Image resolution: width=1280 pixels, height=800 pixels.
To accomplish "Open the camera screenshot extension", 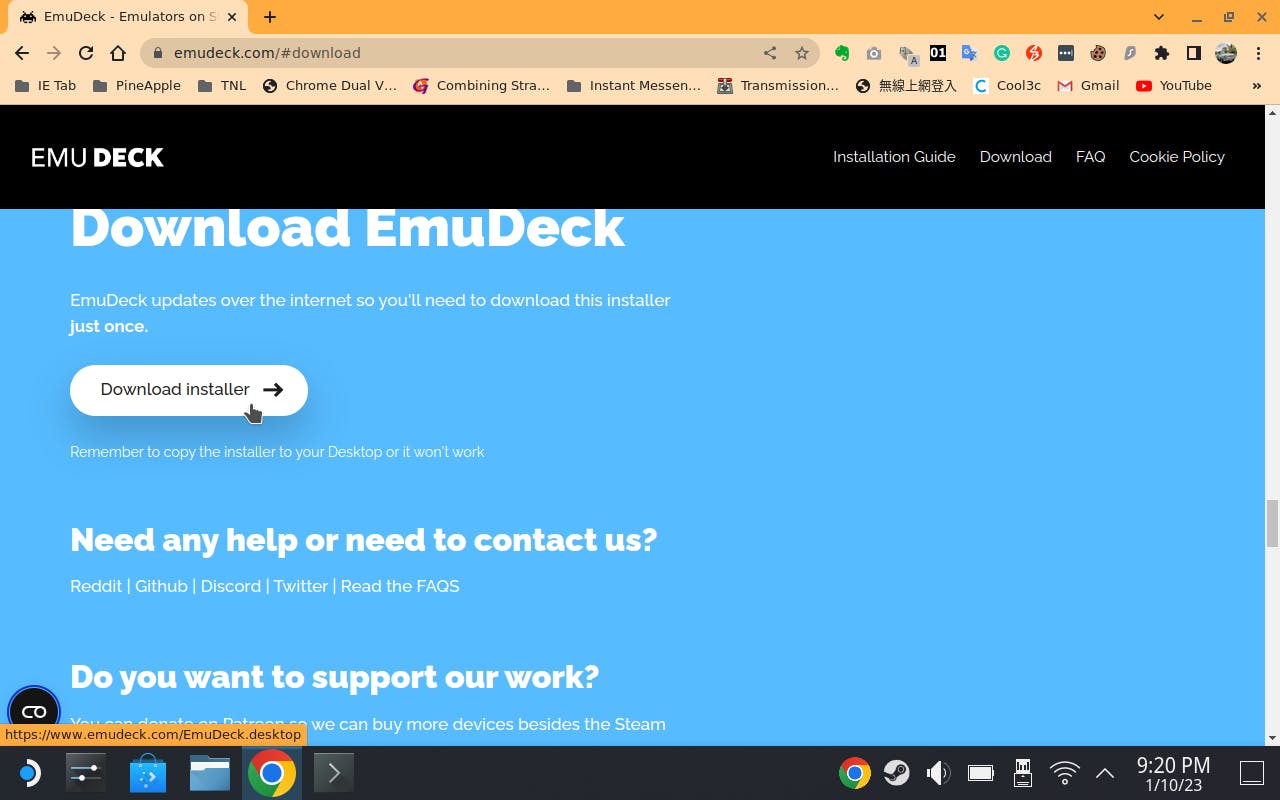I will pyautogui.click(x=874, y=53).
